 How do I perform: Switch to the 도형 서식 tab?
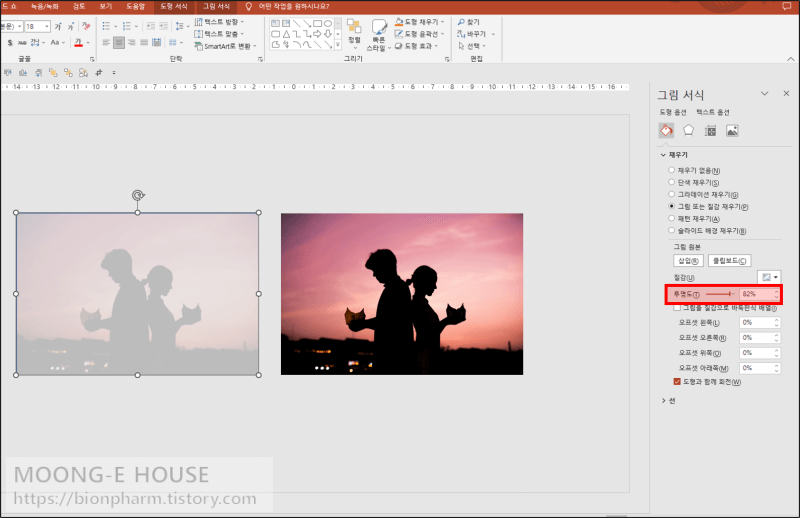tap(174, 6)
